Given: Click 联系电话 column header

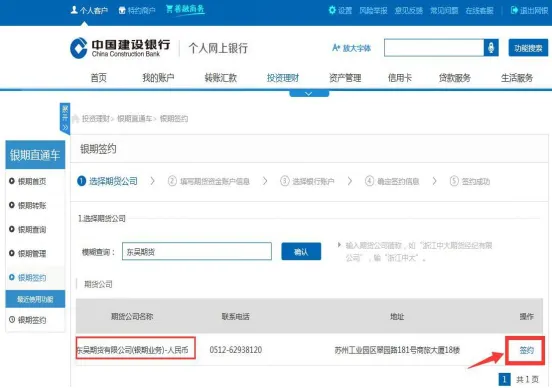Looking at the screenshot, I should pos(236,317).
